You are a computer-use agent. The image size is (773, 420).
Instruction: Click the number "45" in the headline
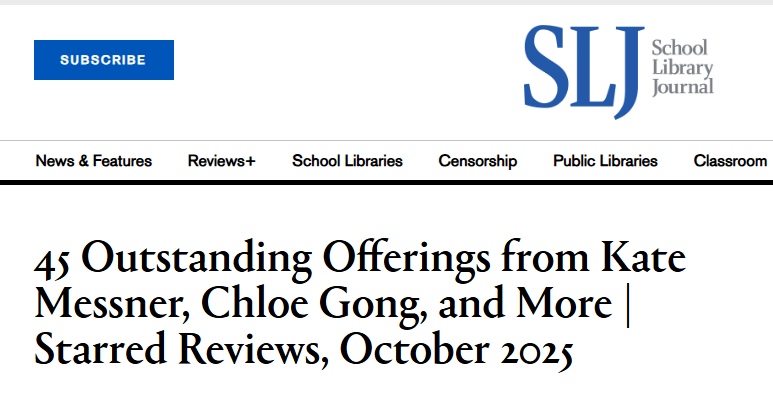(x=52, y=259)
